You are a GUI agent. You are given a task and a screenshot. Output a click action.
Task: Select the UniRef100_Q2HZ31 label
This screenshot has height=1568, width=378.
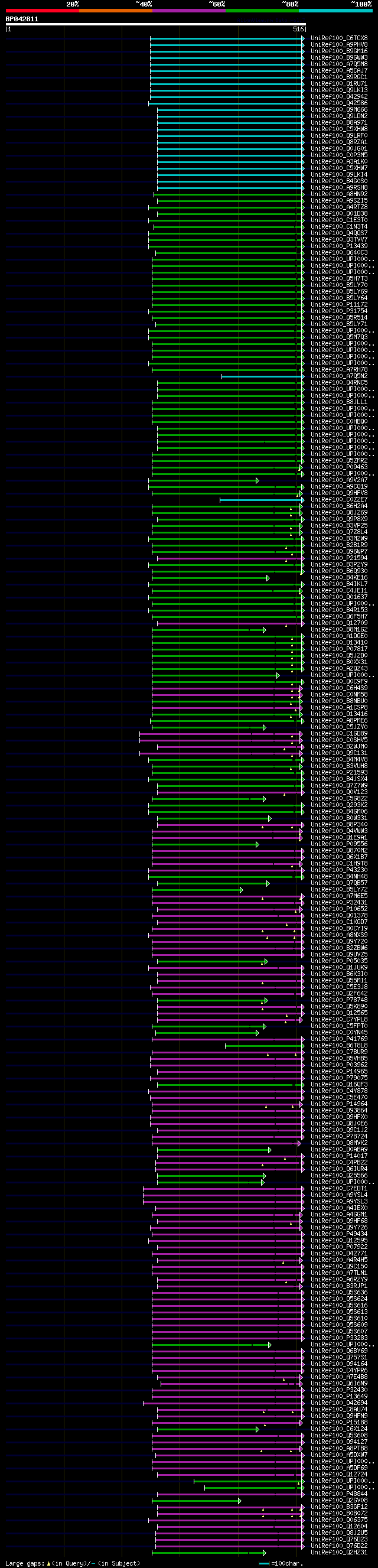(x=339, y=1553)
